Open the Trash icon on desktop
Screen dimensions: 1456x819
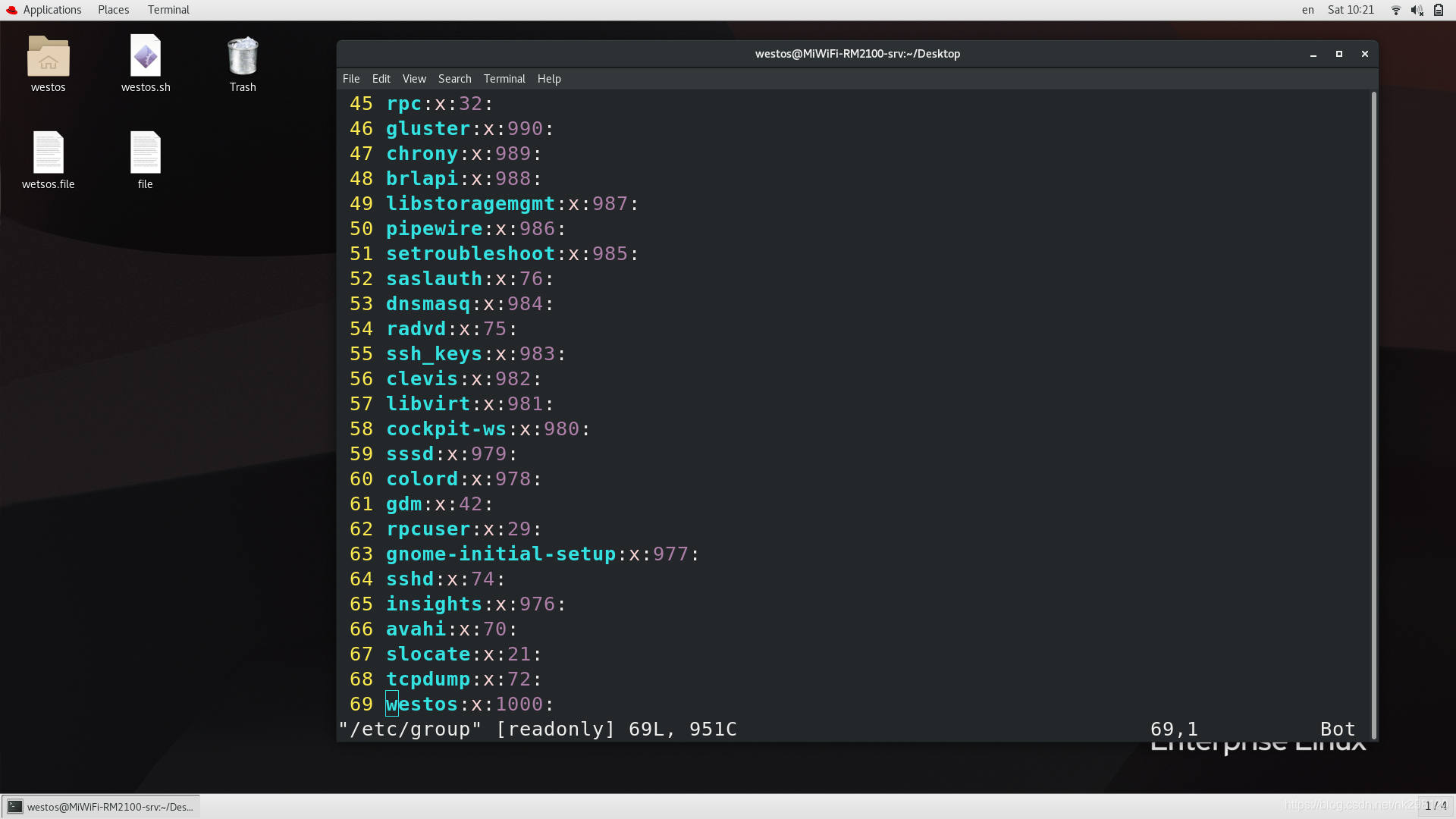pyautogui.click(x=243, y=55)
